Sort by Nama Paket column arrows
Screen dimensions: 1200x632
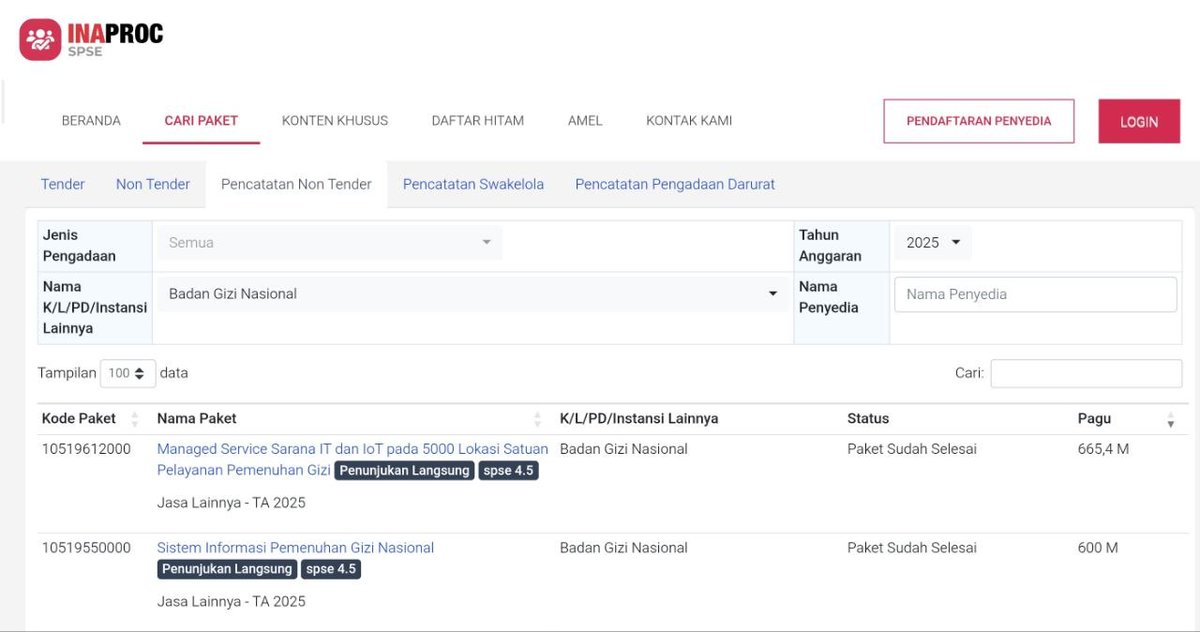[x=538, y=419]
